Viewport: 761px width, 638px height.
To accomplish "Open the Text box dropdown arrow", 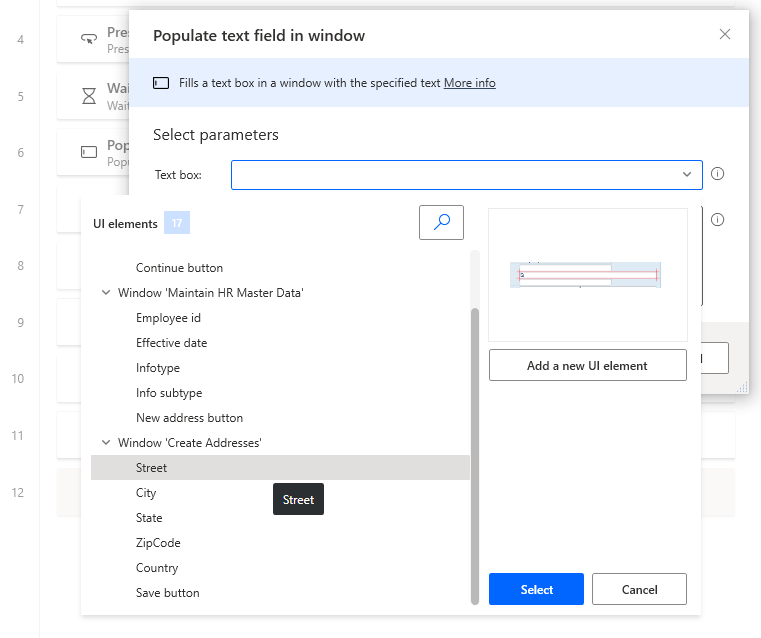I will click(x=687, y=174).
